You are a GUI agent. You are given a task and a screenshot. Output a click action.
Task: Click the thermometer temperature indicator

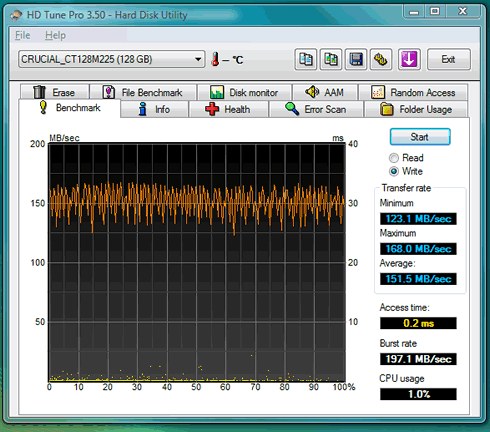coord(215,59)
